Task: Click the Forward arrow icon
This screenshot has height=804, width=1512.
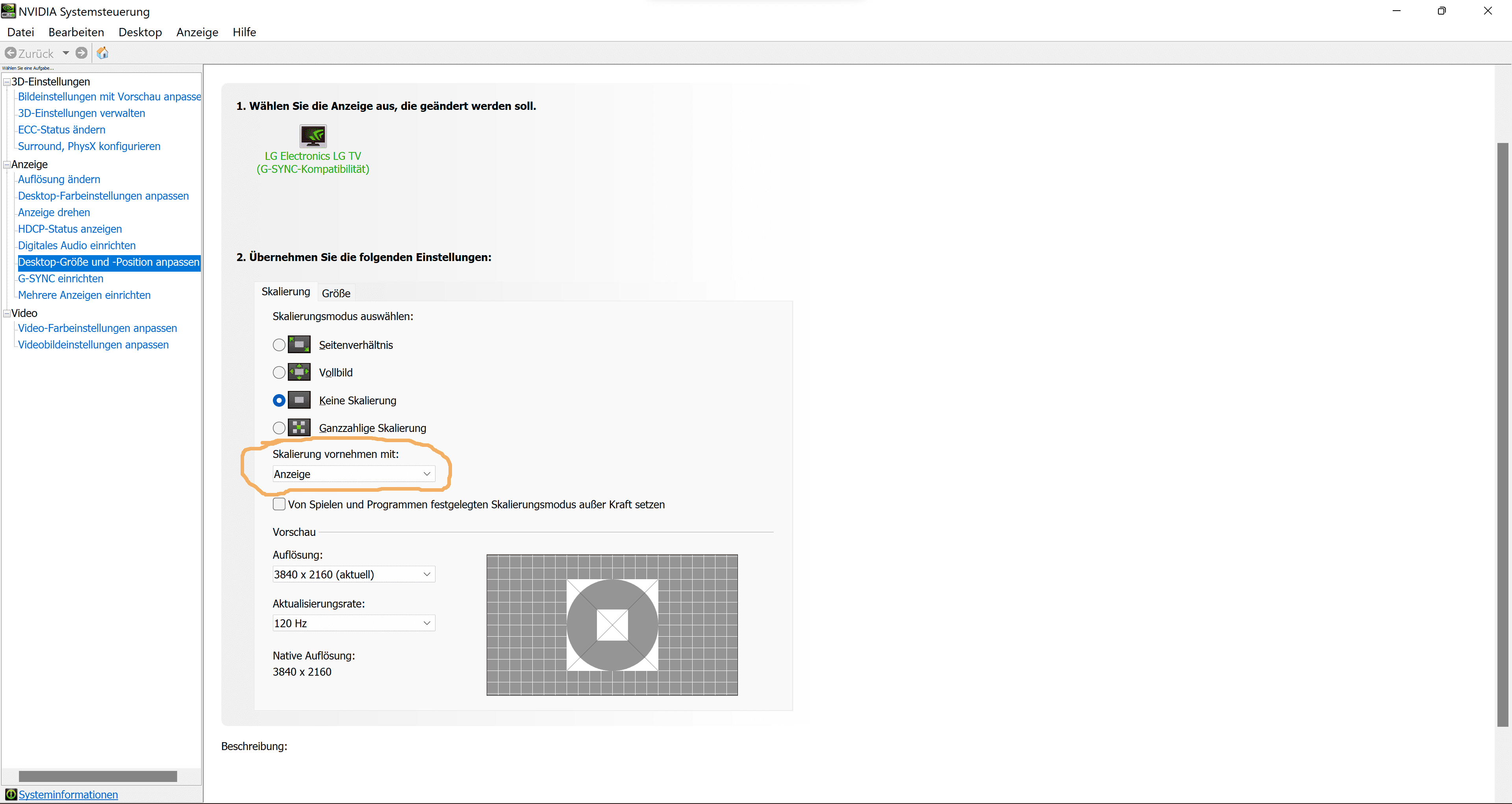Action: 82,54
